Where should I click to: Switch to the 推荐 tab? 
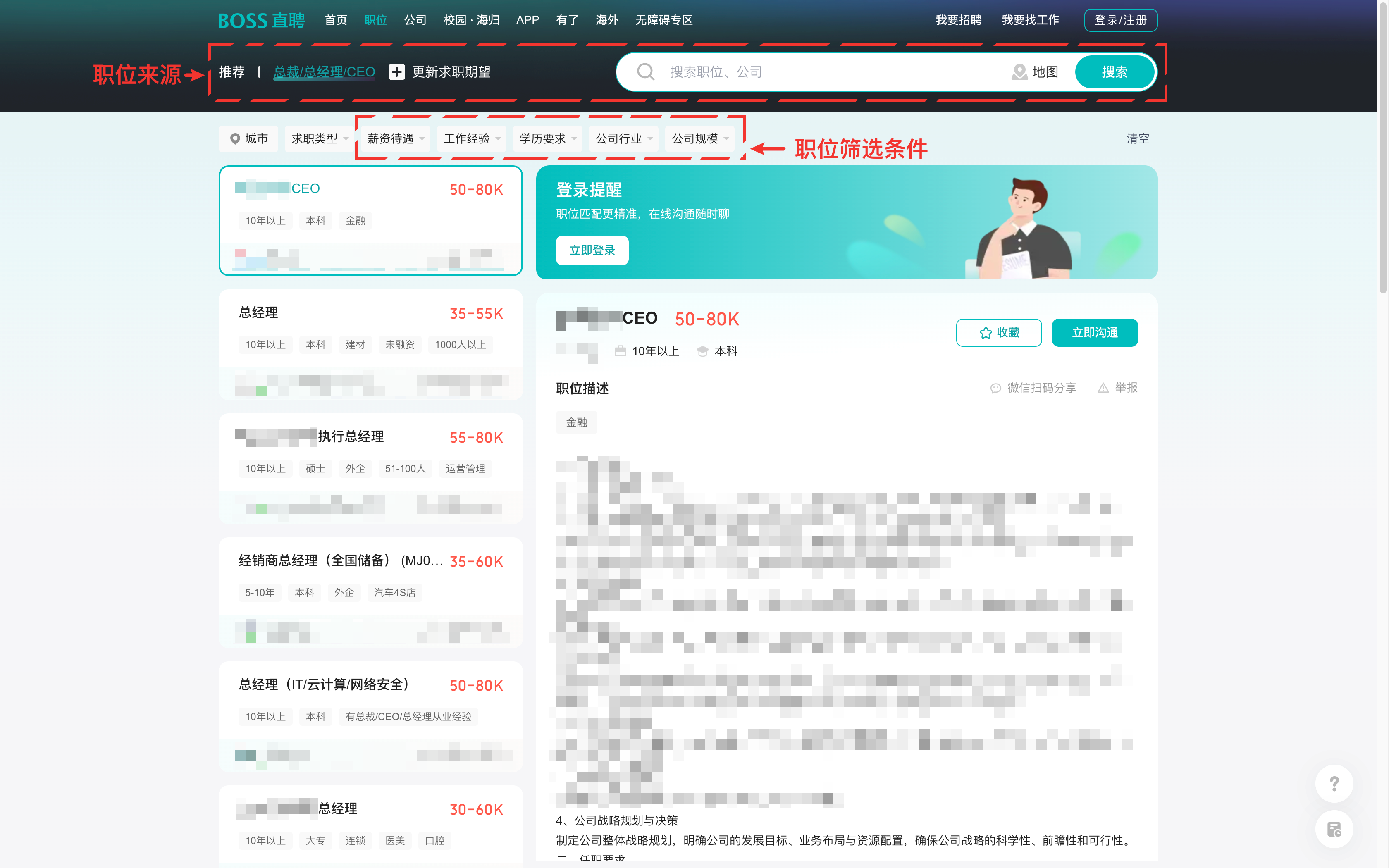click(232, 72)
